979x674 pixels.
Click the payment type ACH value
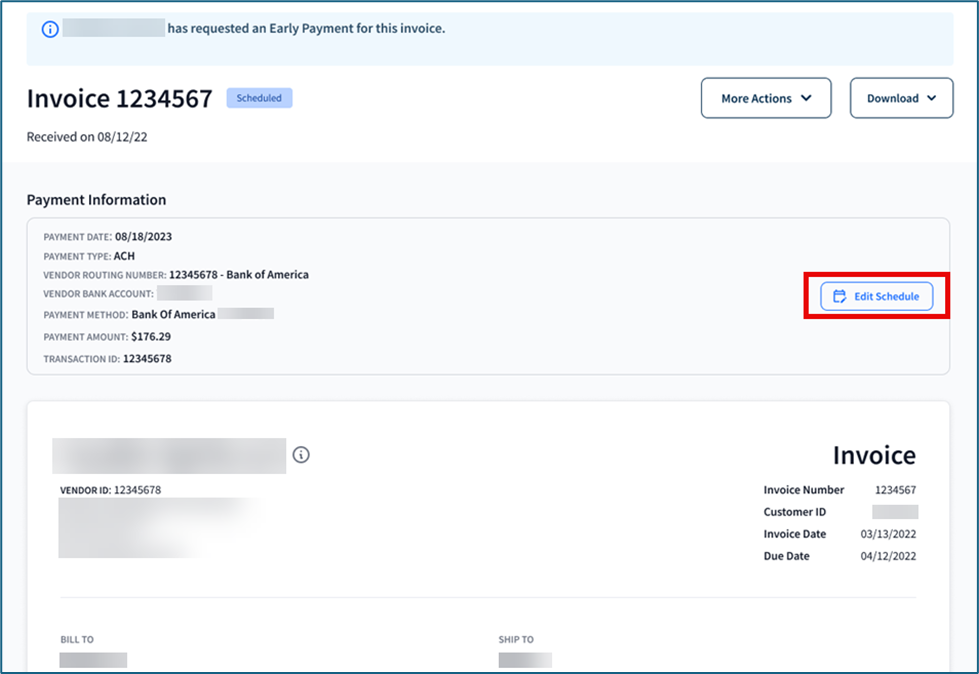[124, 256]
